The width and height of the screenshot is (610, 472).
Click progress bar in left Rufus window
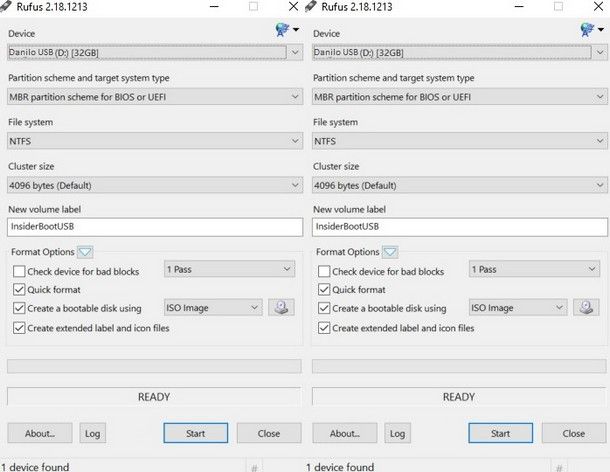click(x=154, y=366)
